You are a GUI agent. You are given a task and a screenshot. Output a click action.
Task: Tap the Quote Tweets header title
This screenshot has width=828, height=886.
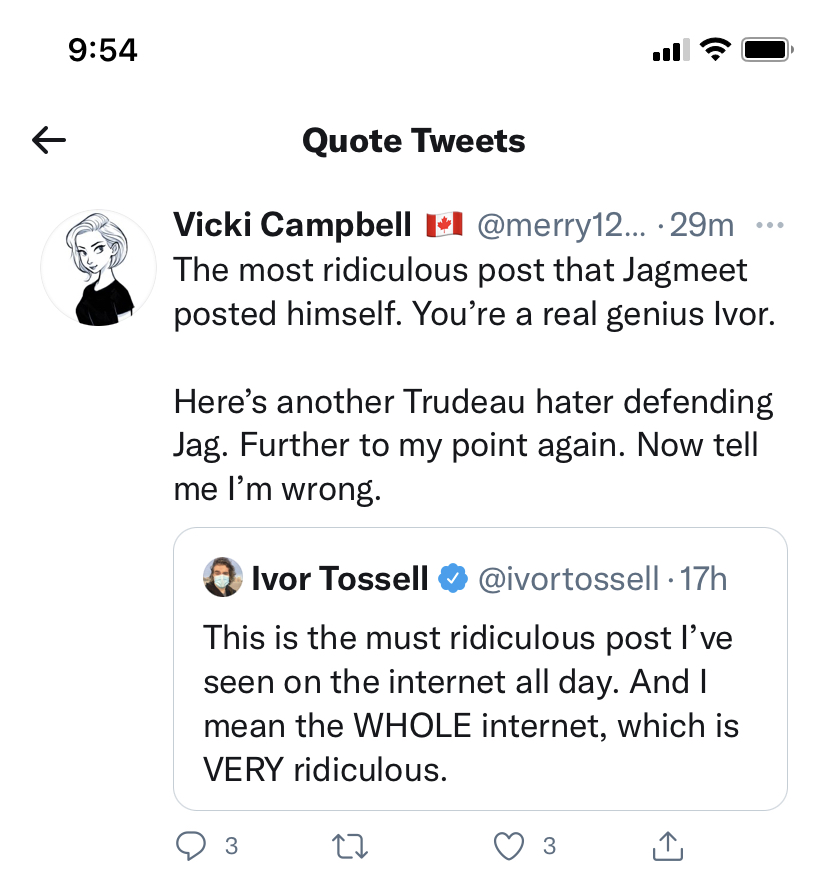(413, 141)
